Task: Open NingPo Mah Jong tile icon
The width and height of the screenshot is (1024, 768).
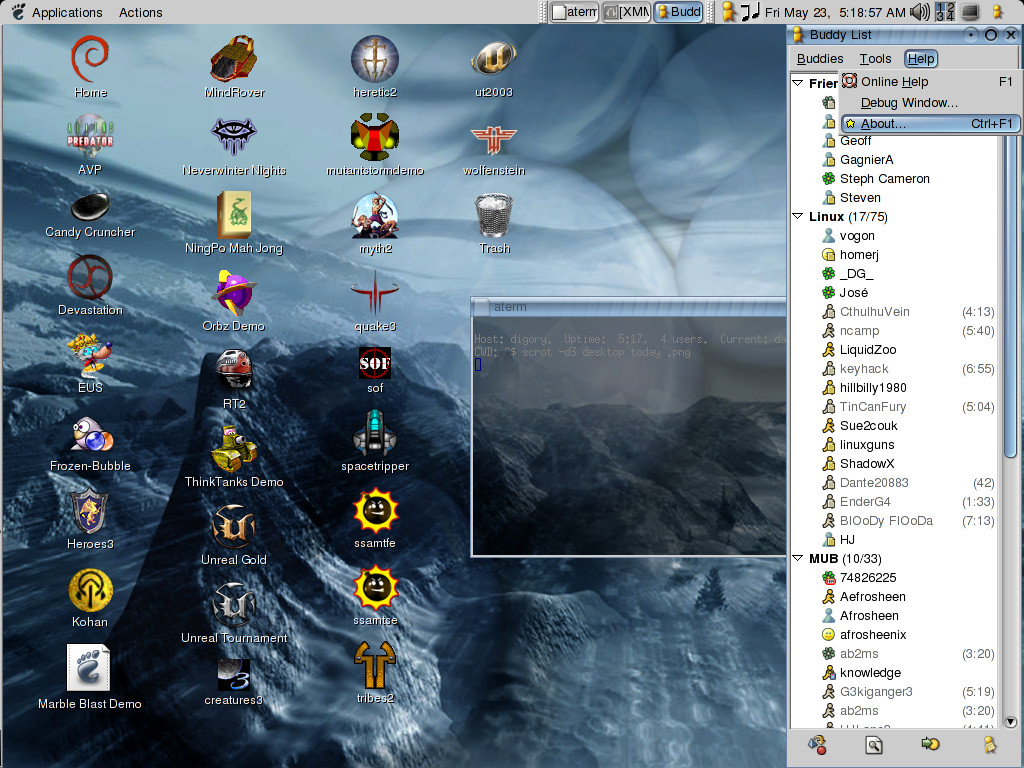Action: pyautogui.click(x=234, y=216)
